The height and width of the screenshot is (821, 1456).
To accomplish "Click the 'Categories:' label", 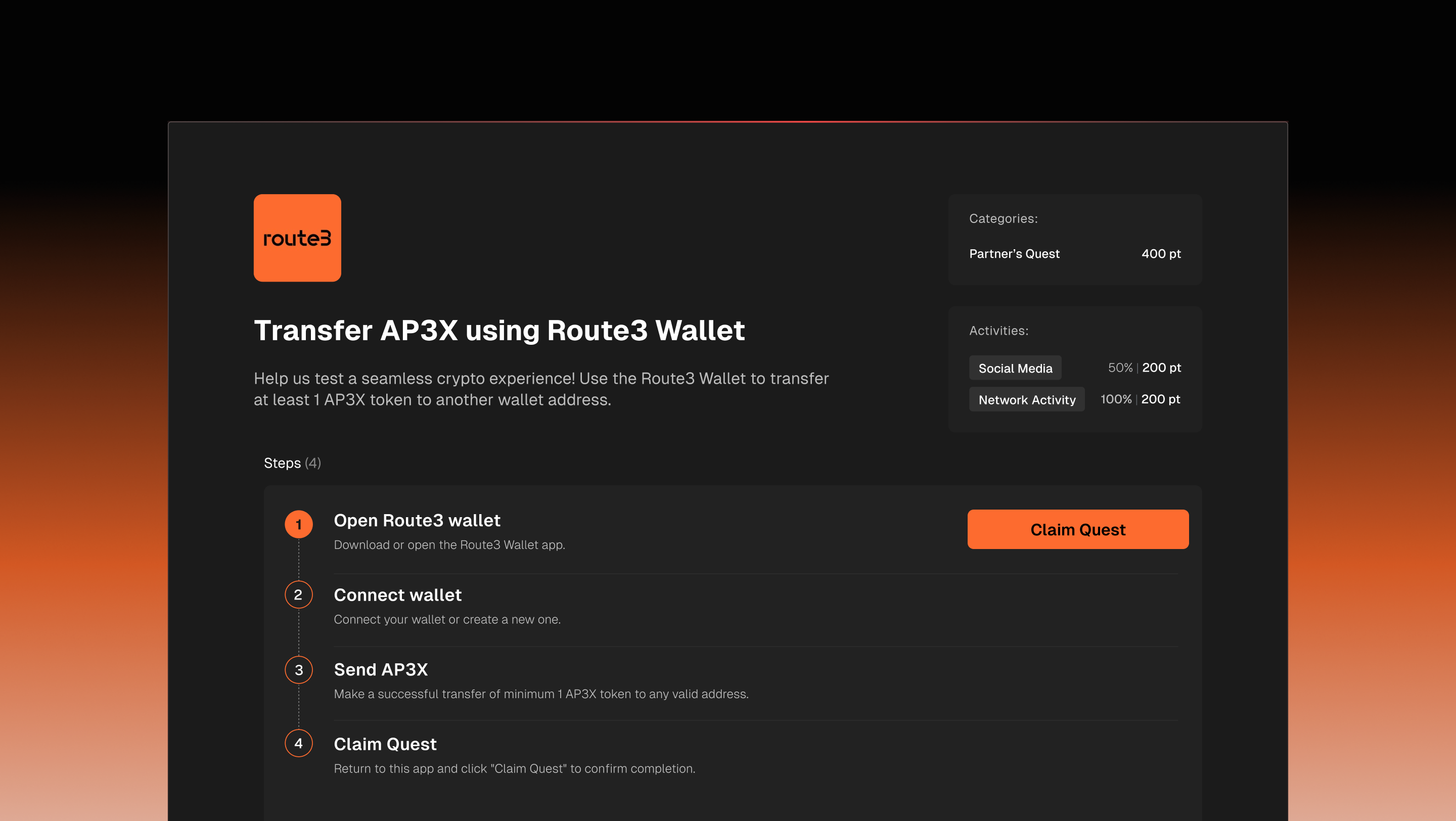I will pyautogui.click(x=1003, y=219).
